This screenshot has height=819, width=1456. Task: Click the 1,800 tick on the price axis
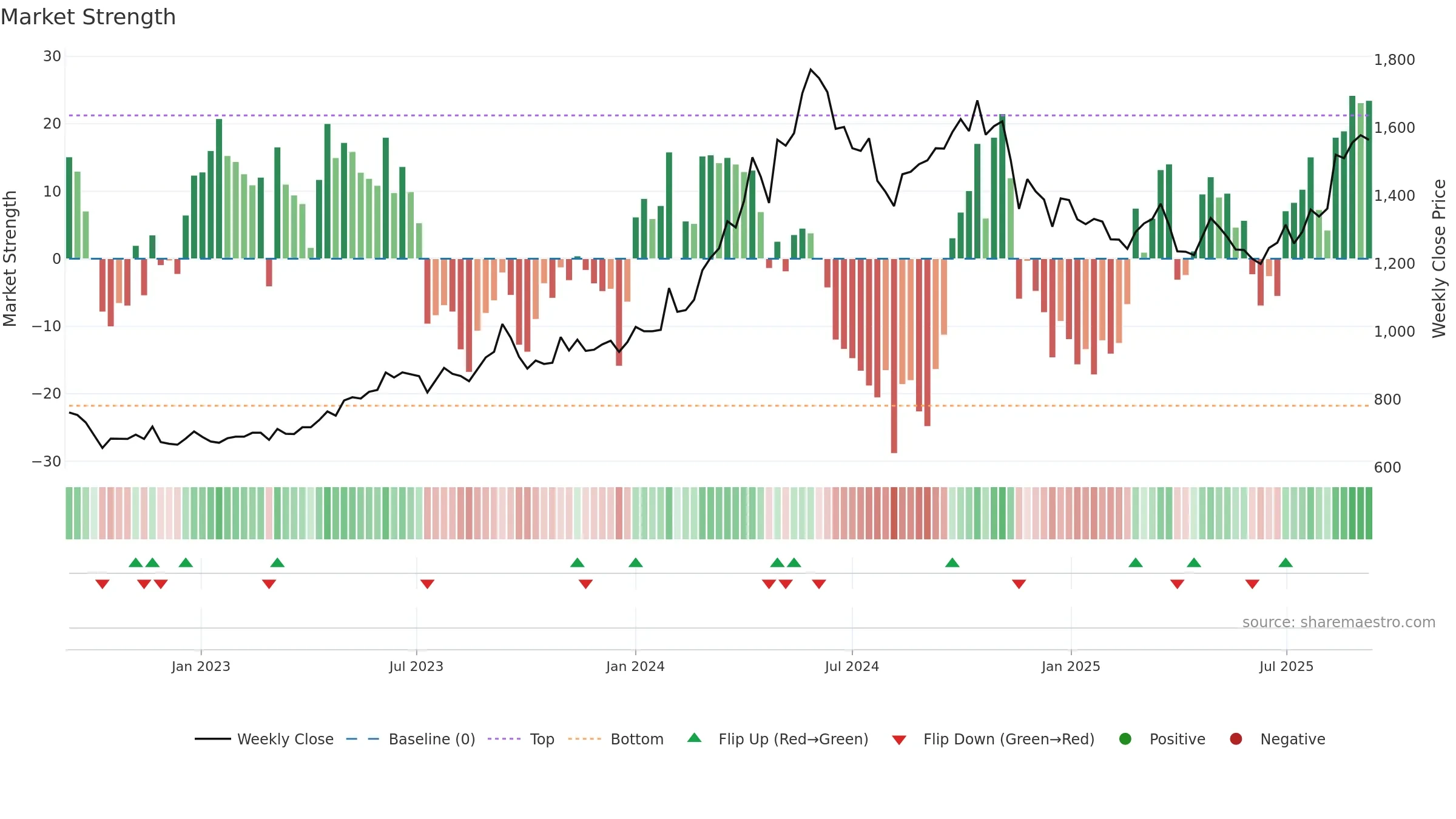coord(1394,59)
